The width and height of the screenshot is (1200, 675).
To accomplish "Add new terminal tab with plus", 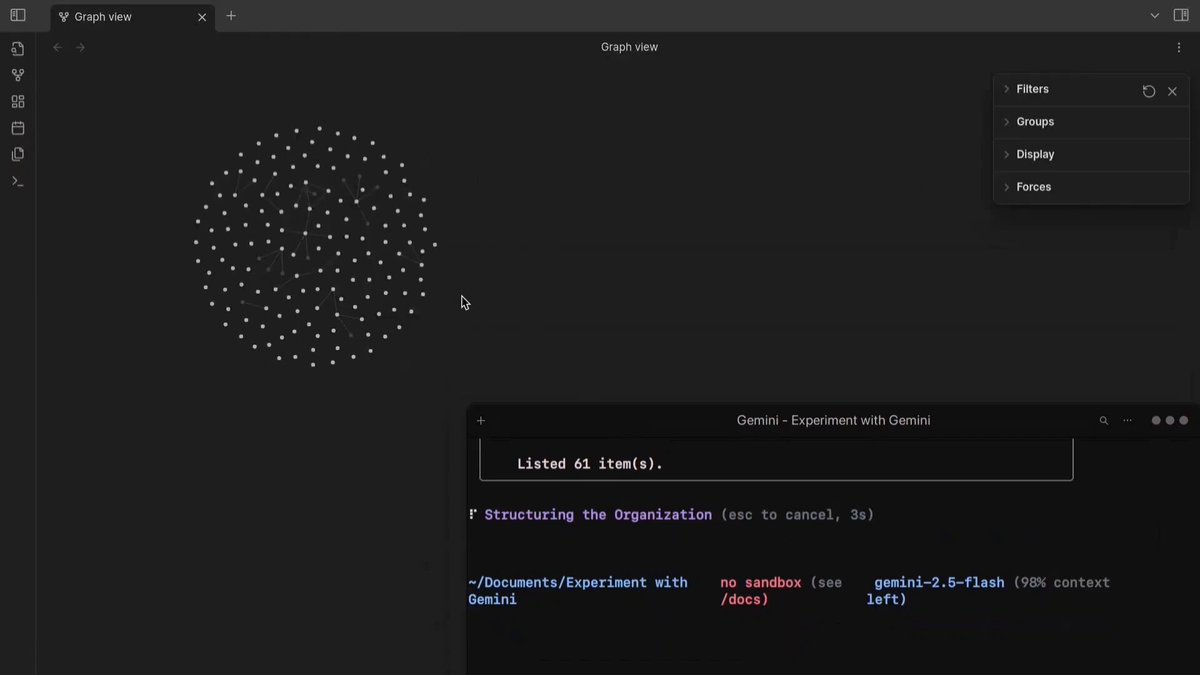I will (x=481, y=421).
